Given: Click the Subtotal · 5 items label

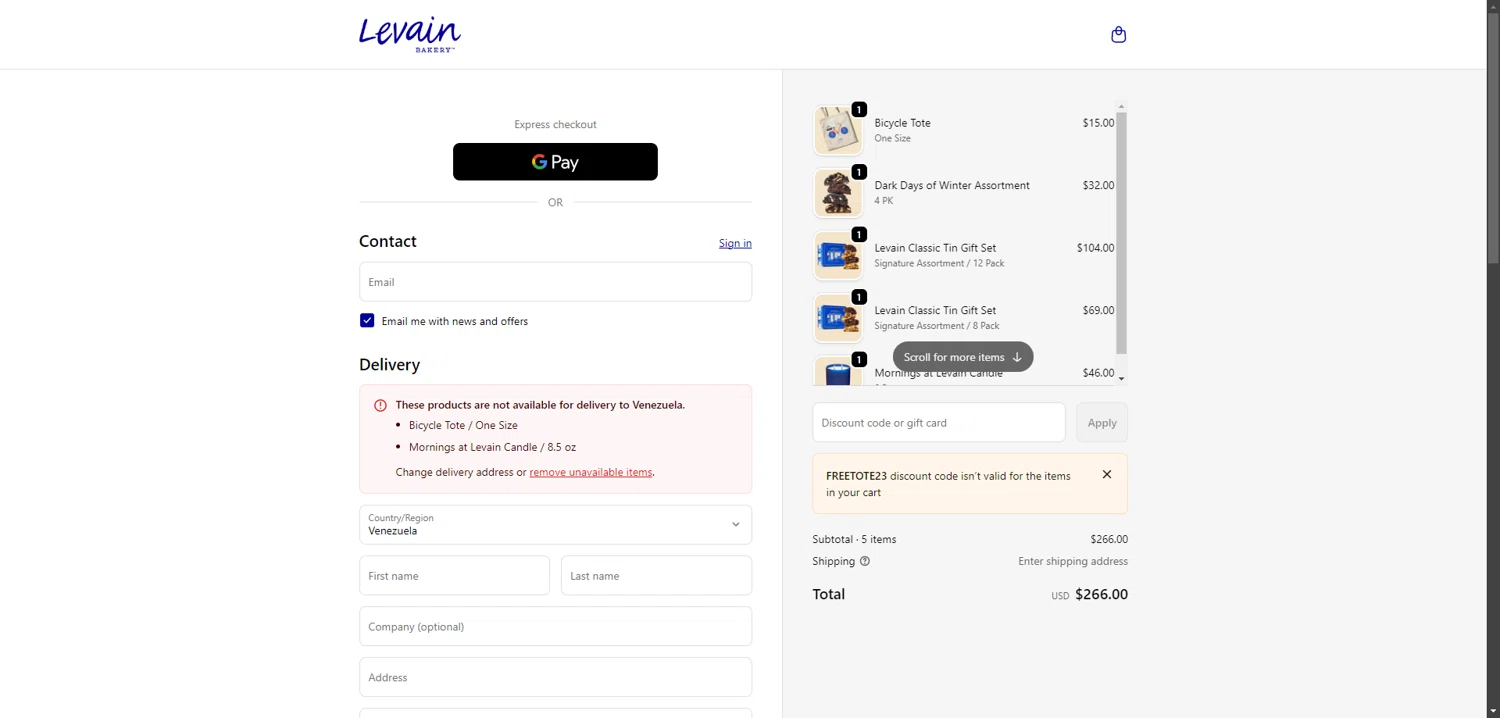Looking at the screenshot, I should coord(854,539).
